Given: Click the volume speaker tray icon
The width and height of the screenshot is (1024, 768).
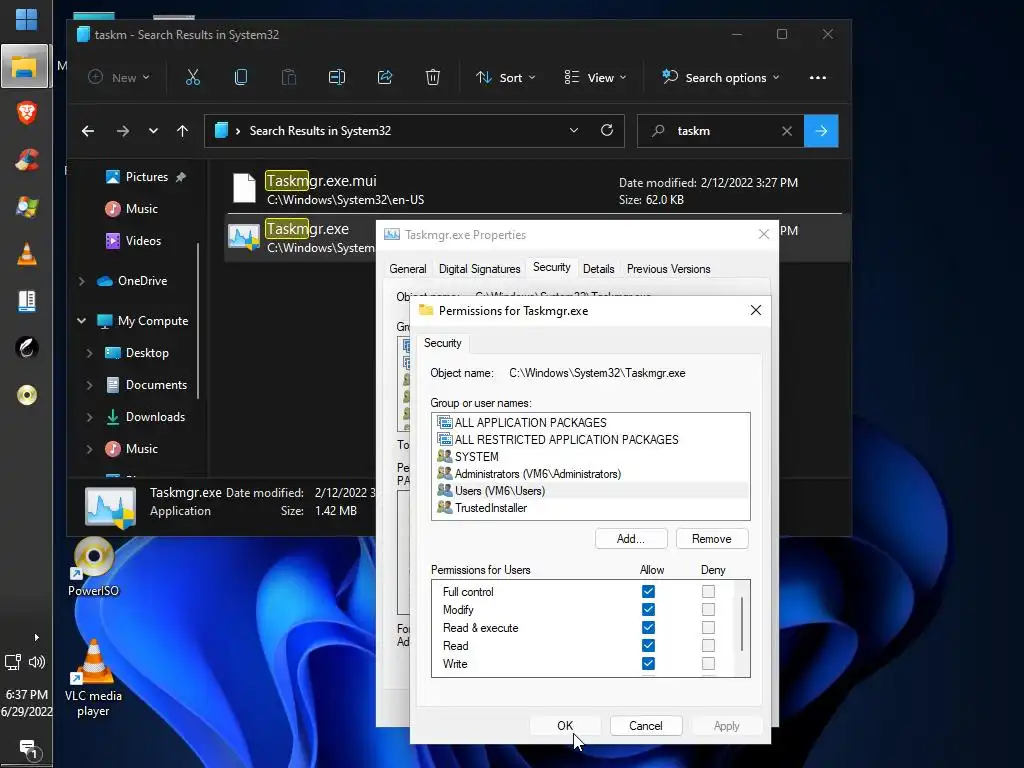Looking at the screenshot, I should click(37, 662).
